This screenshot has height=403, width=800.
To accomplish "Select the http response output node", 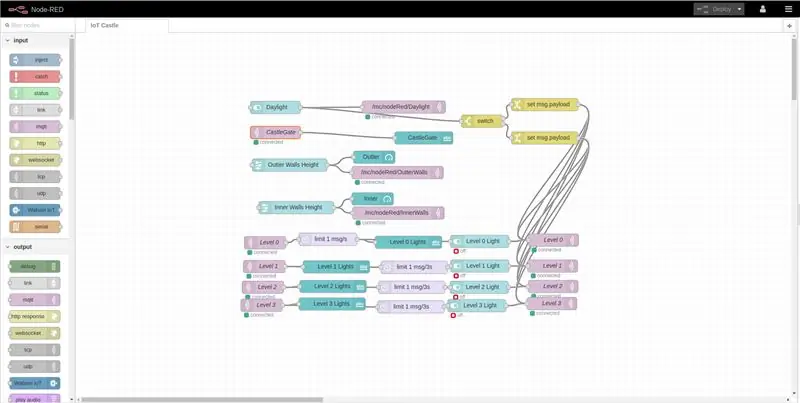I will [34, 316].
